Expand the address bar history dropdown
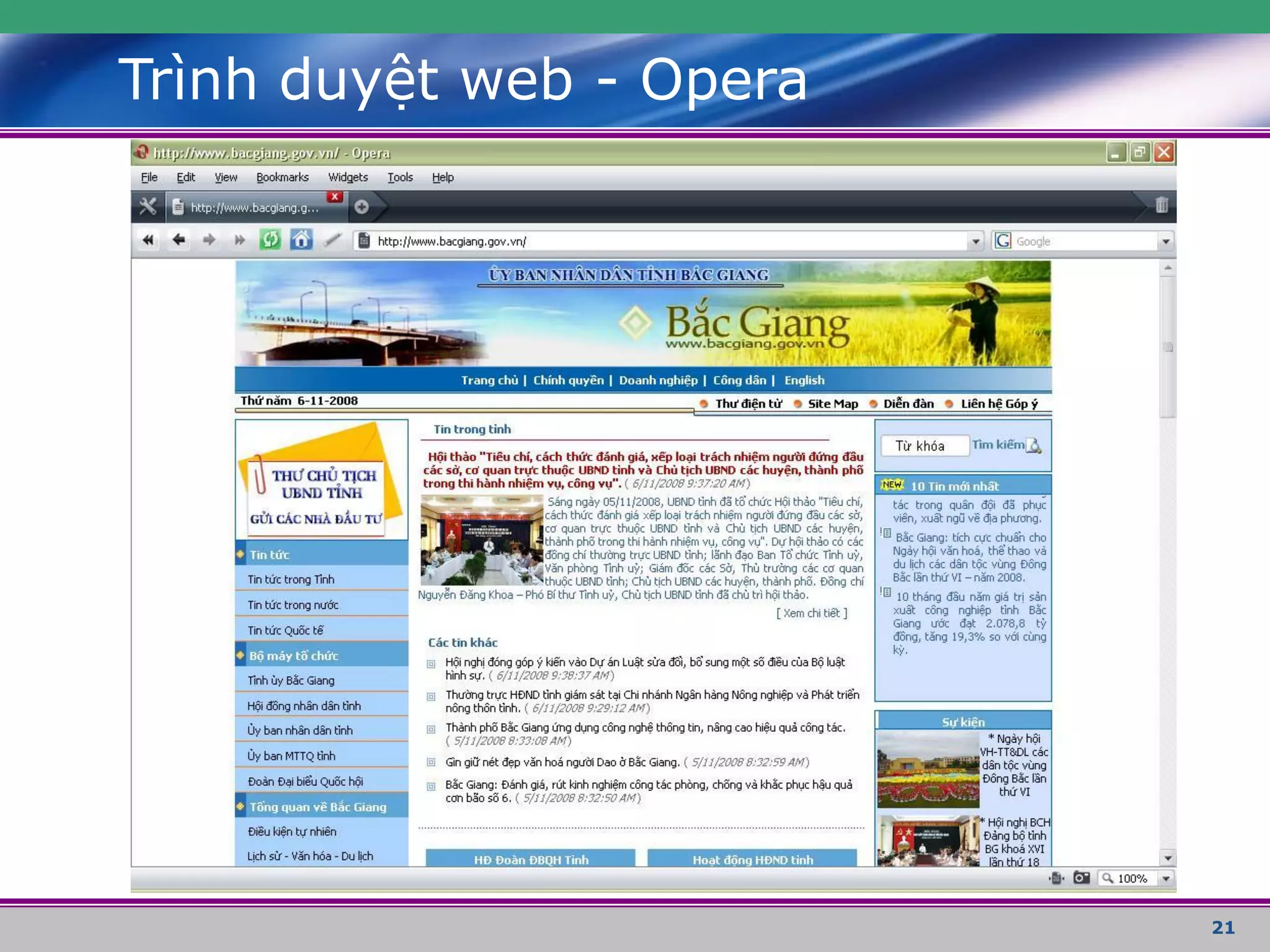 pyautogui.click(x=976, y=241)
